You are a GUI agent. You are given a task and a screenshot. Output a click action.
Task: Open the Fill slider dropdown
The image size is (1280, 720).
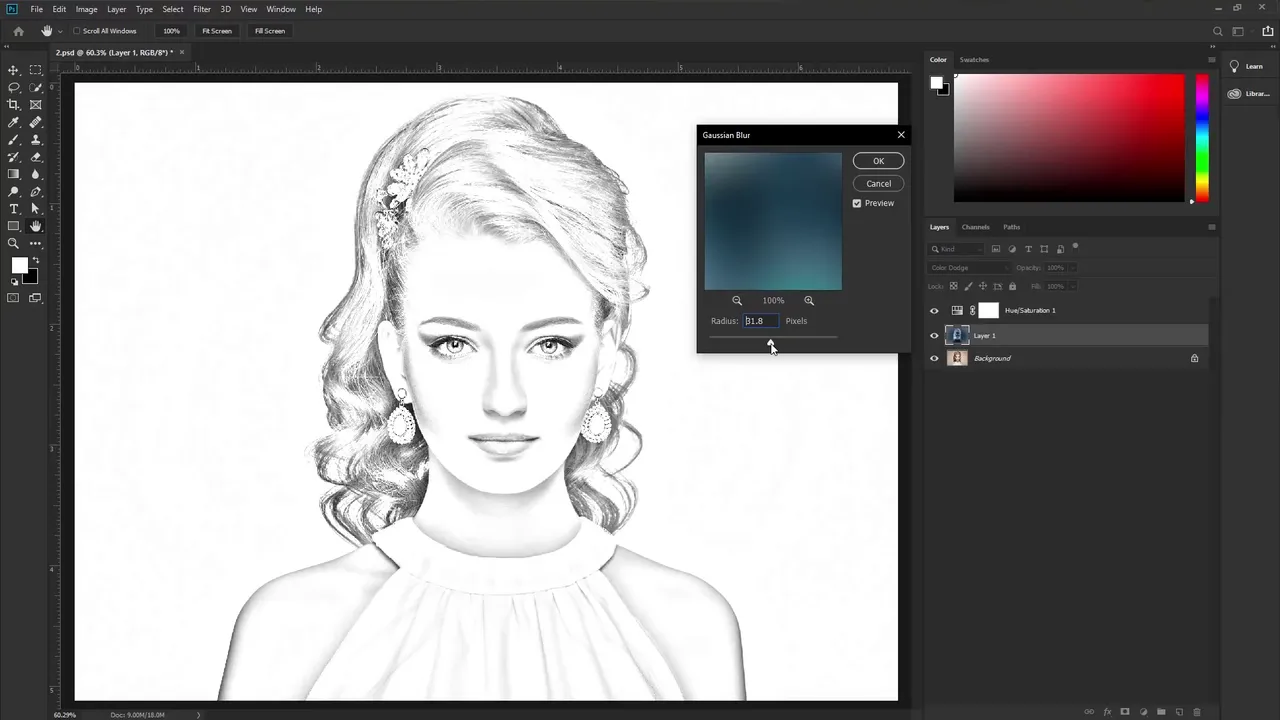(1073, 286)
